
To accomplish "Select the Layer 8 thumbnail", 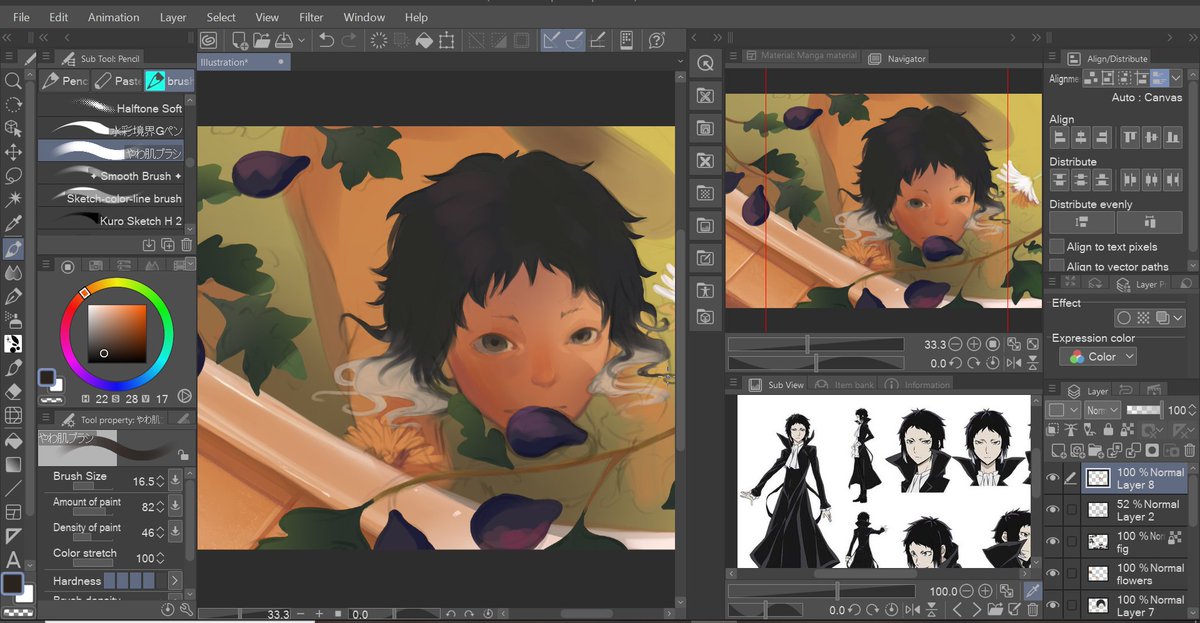I will (x=1098, y=479).
